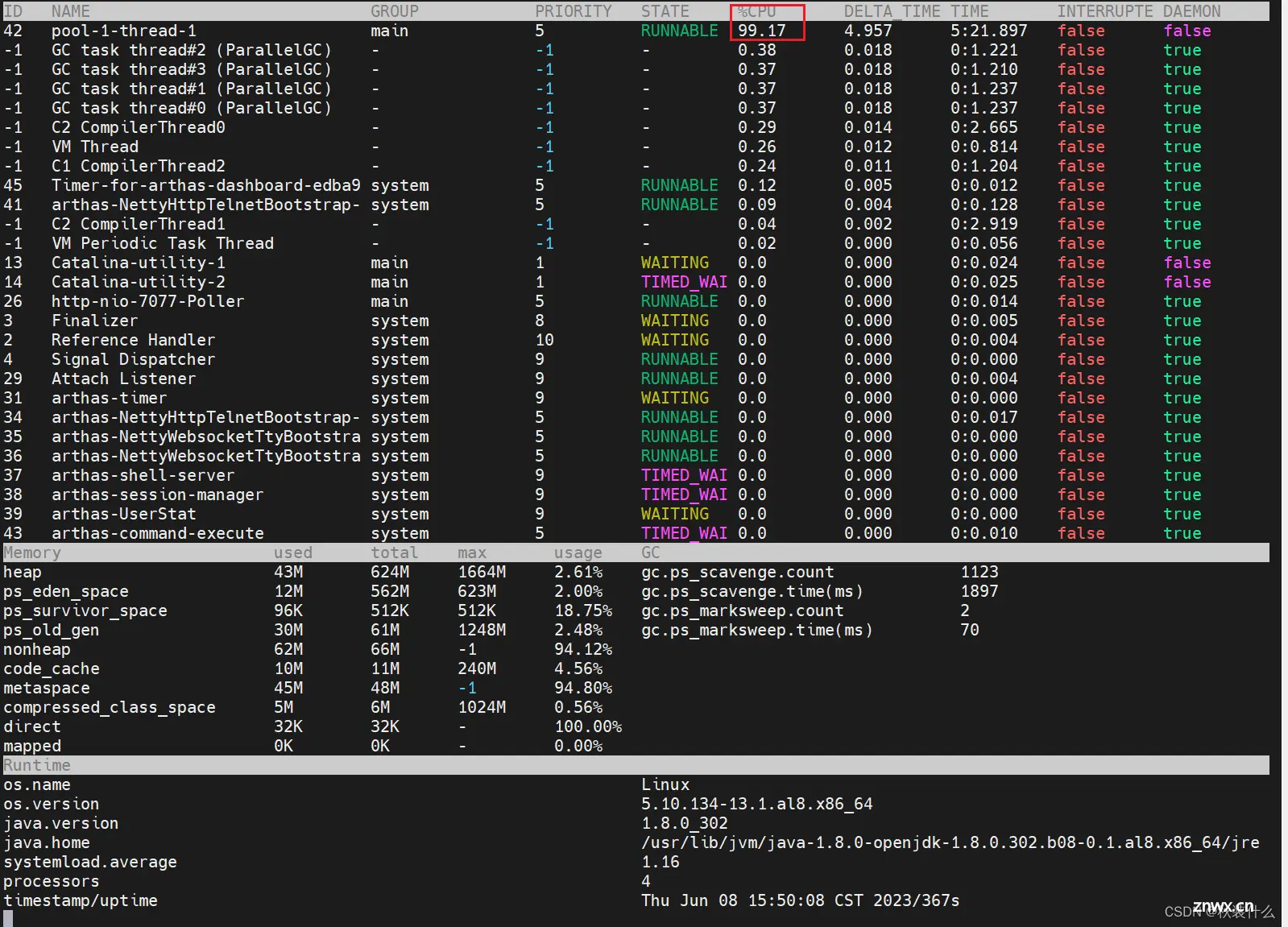Click the metaspace usage 94.80%
Viewport: 1288px width, 927px height.
(583, 688)
